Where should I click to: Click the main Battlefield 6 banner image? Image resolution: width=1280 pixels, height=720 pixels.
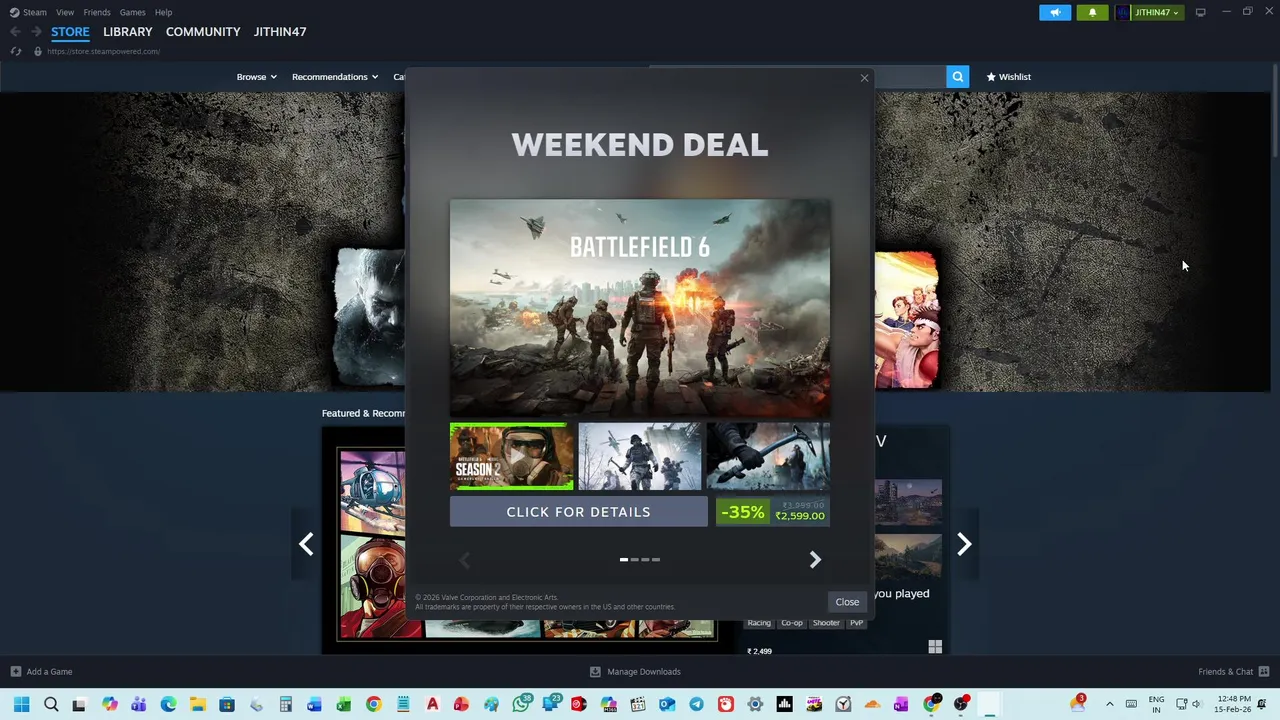pos(640,308)
